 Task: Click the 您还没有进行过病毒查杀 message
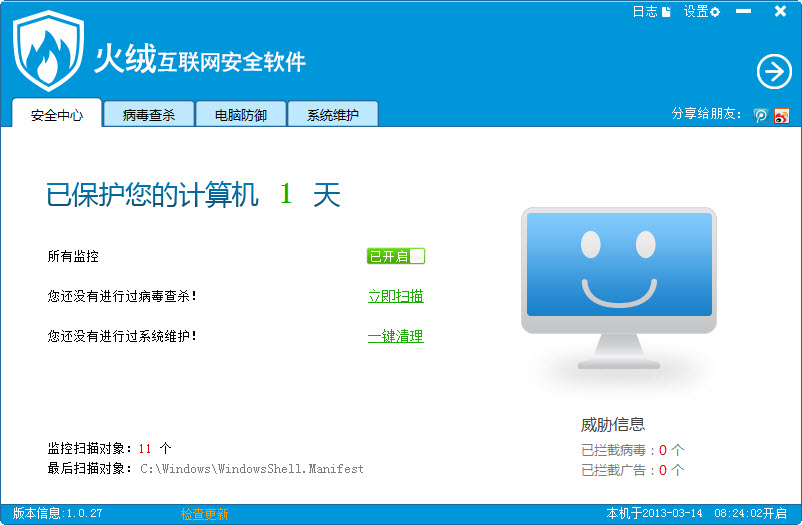[x=122, y=296]
